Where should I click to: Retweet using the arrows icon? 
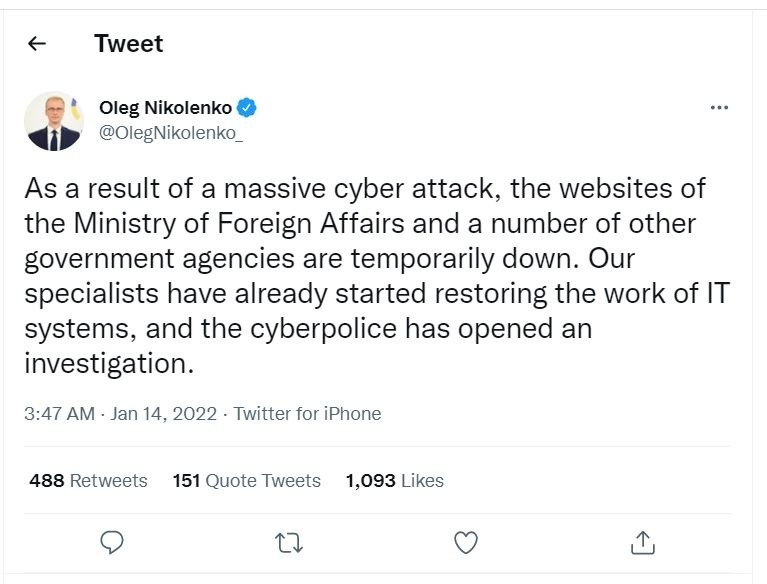tap(288, 542)
